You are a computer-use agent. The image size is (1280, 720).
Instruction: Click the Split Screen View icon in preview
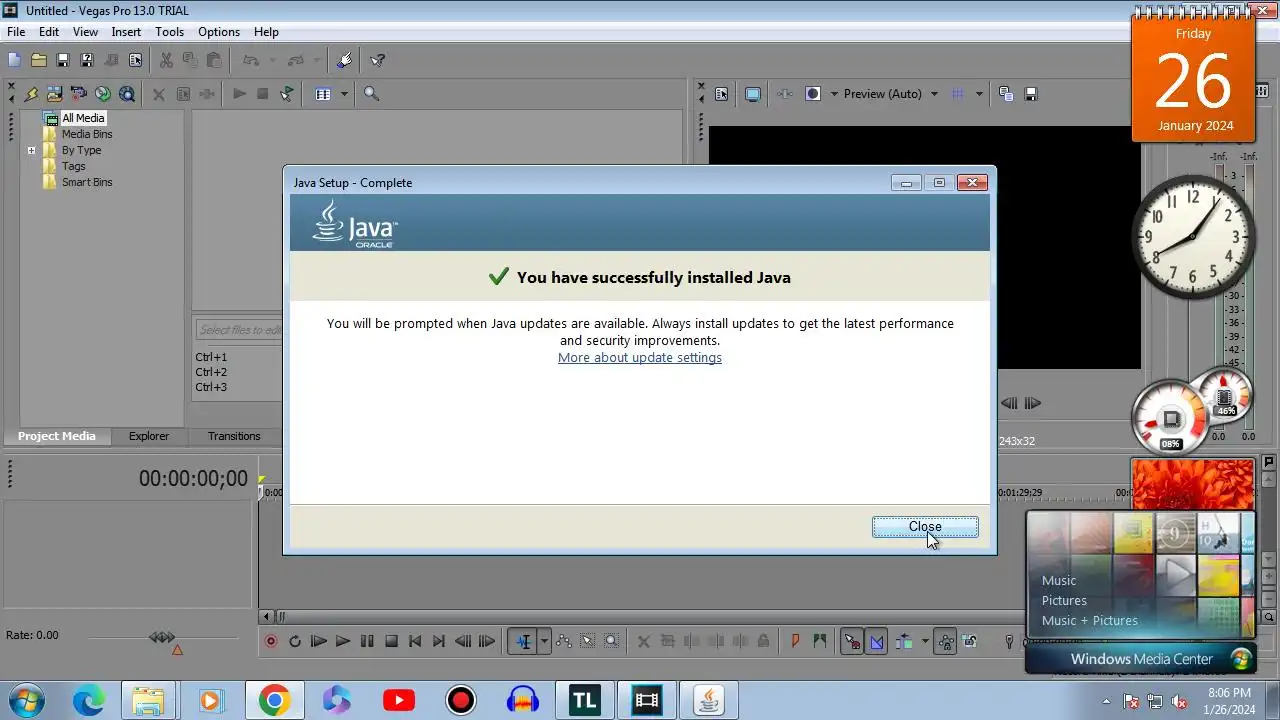click(813, 94)
